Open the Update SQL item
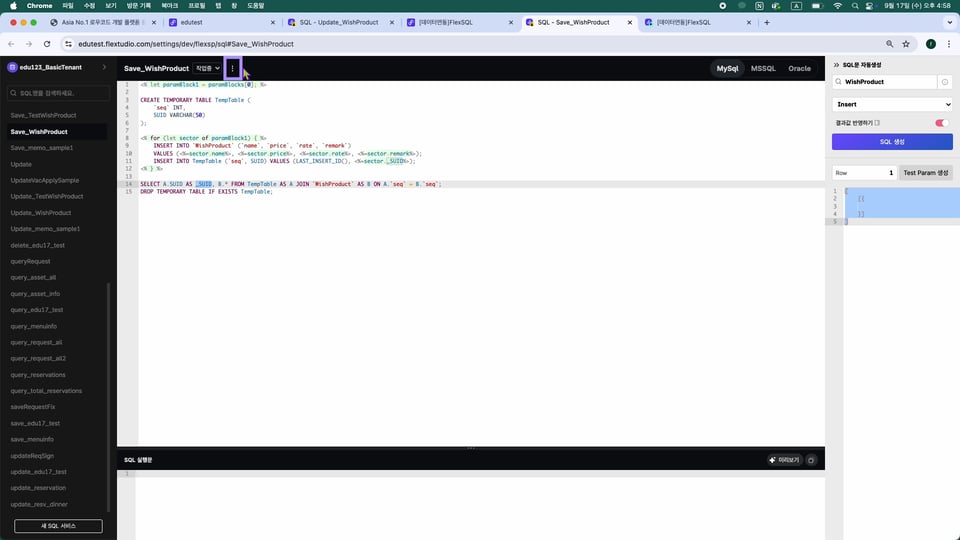 pos(21,164)
